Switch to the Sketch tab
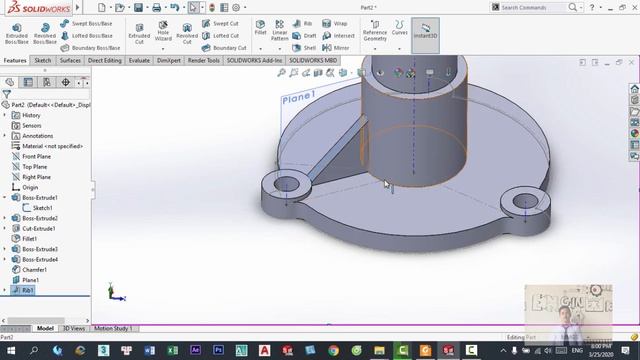This screenshot has width=640, height=360. click(43, 60)
